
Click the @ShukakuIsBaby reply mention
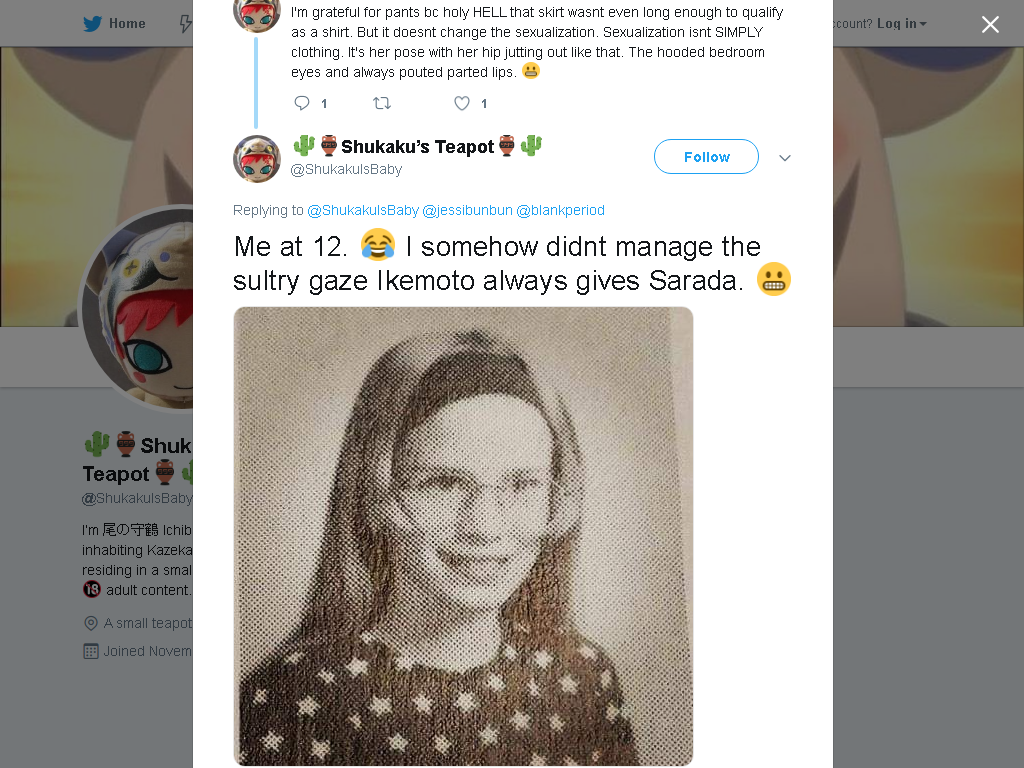click(x=362, y=210)
